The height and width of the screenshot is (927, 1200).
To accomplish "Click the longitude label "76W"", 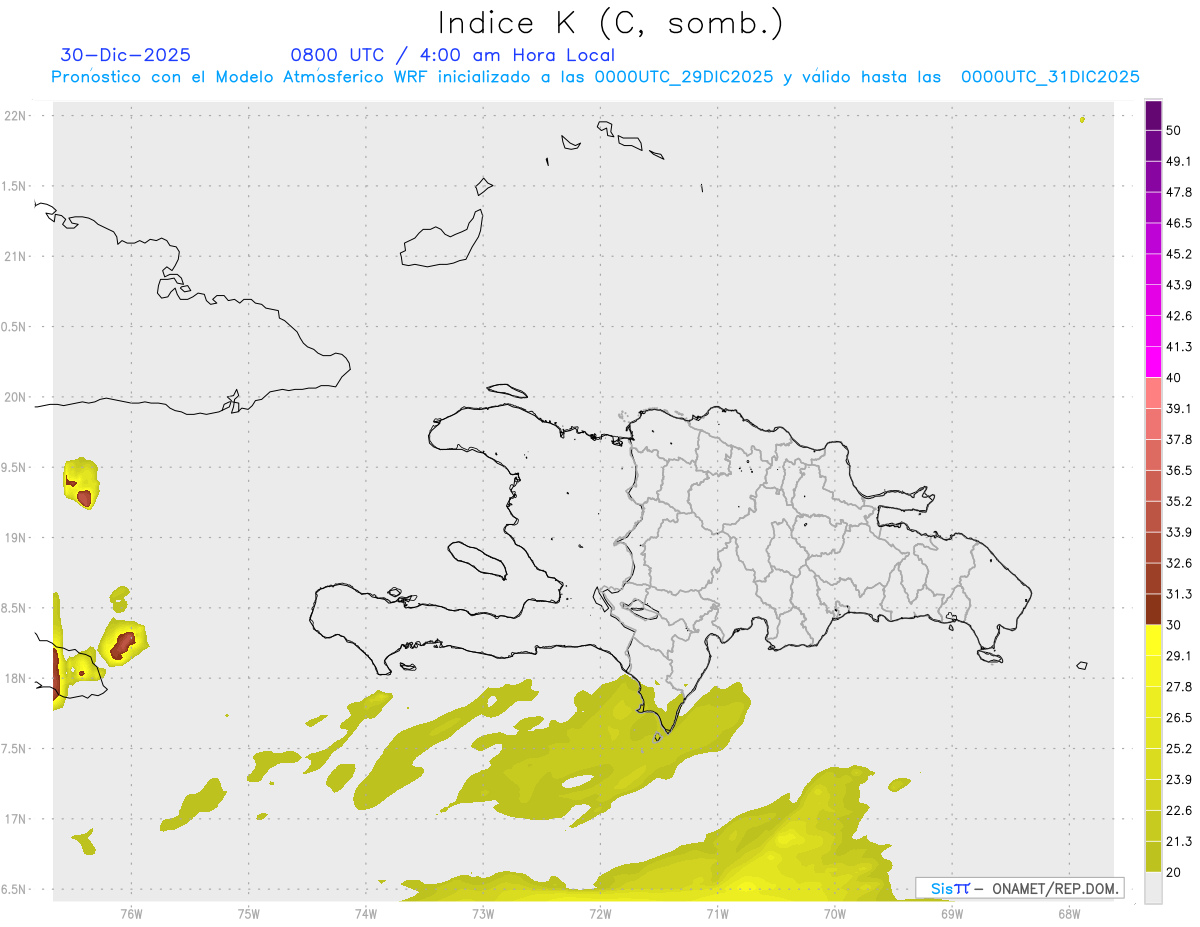I will (131, 914).
